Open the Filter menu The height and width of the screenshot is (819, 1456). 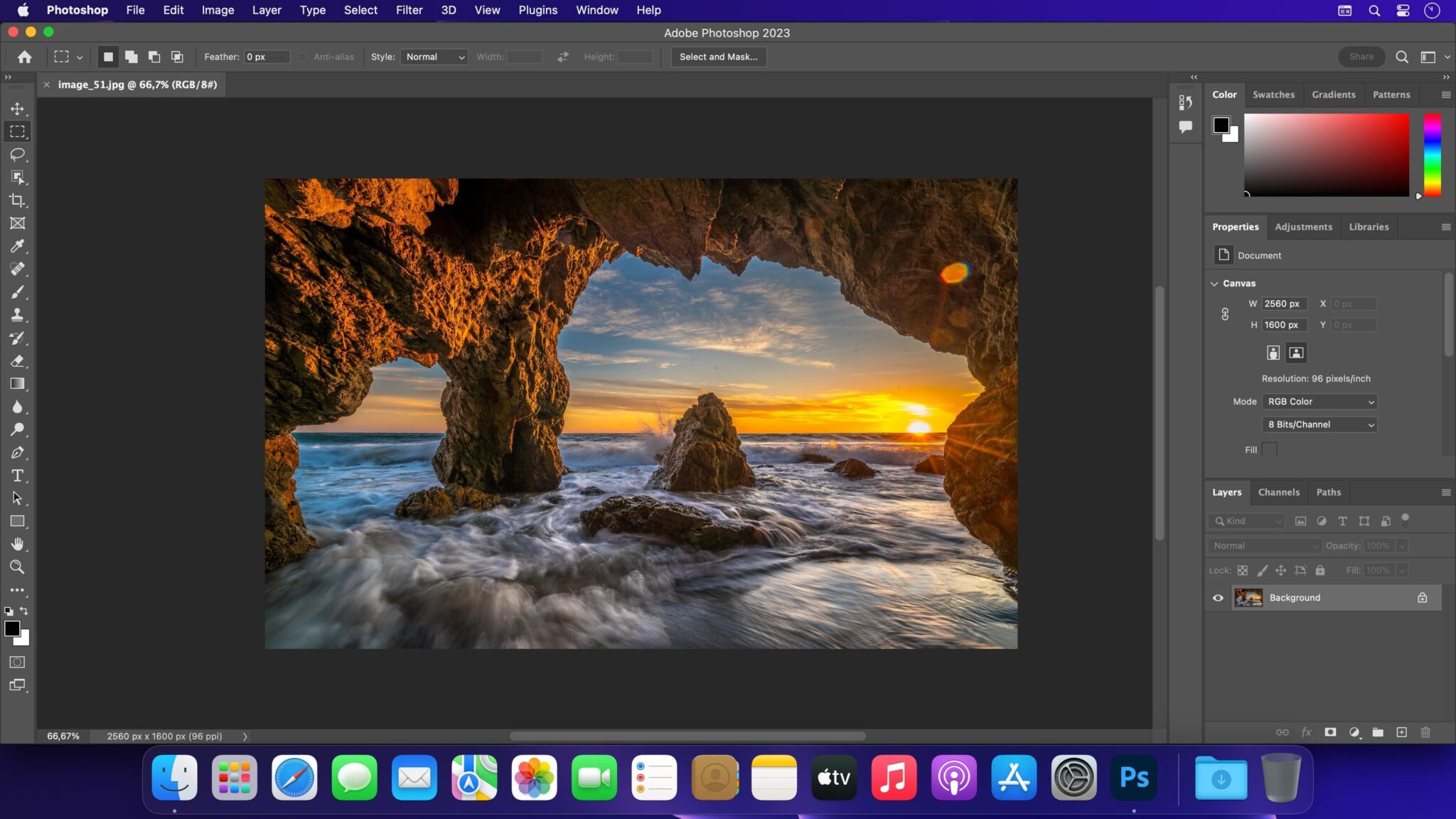(x=409, y=10)
